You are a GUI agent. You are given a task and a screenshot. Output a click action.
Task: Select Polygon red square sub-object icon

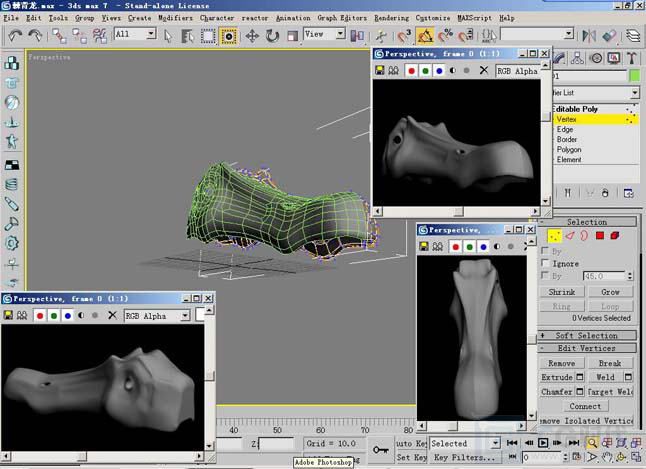tap(600, 236)
